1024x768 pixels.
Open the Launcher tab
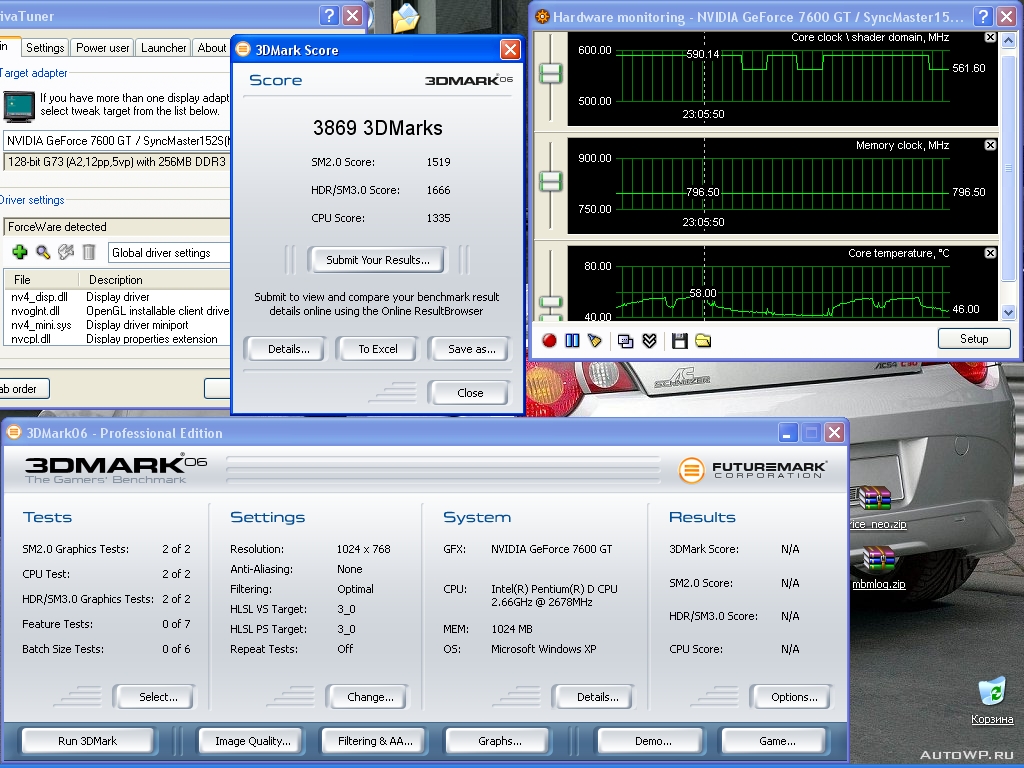[163, 48]
